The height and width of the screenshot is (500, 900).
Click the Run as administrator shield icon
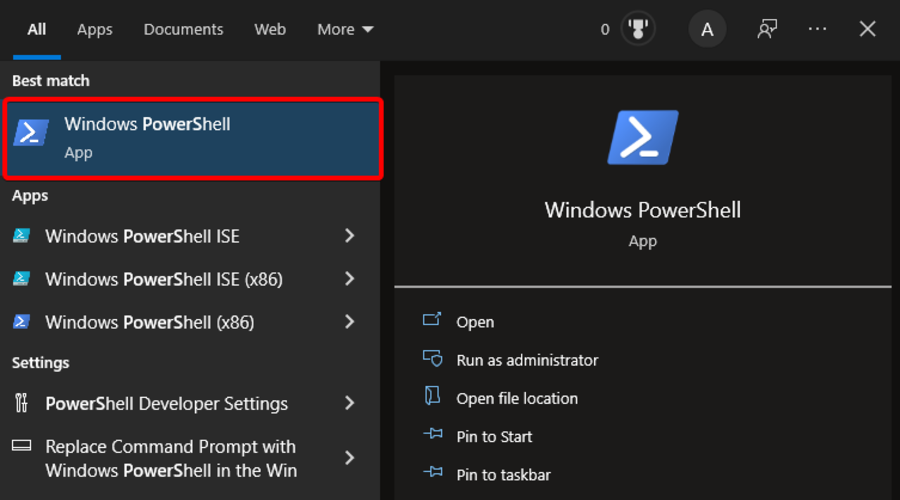coord(432,359)
